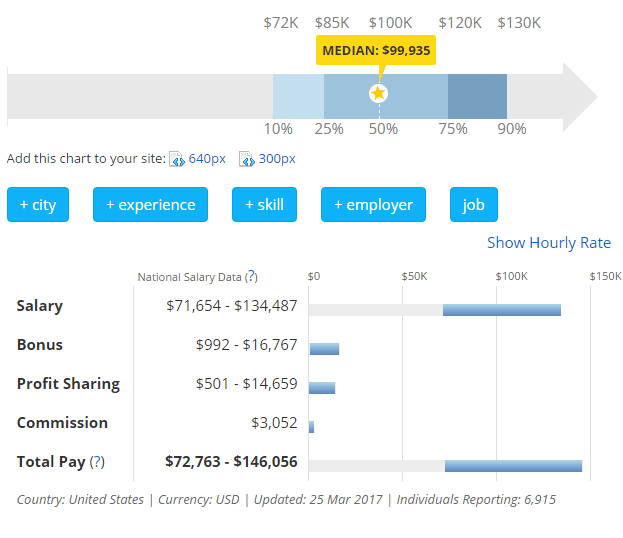Switch view with Show Hourly Rate
This screenshot has height=538, width=623.
(x=548, y=243)
